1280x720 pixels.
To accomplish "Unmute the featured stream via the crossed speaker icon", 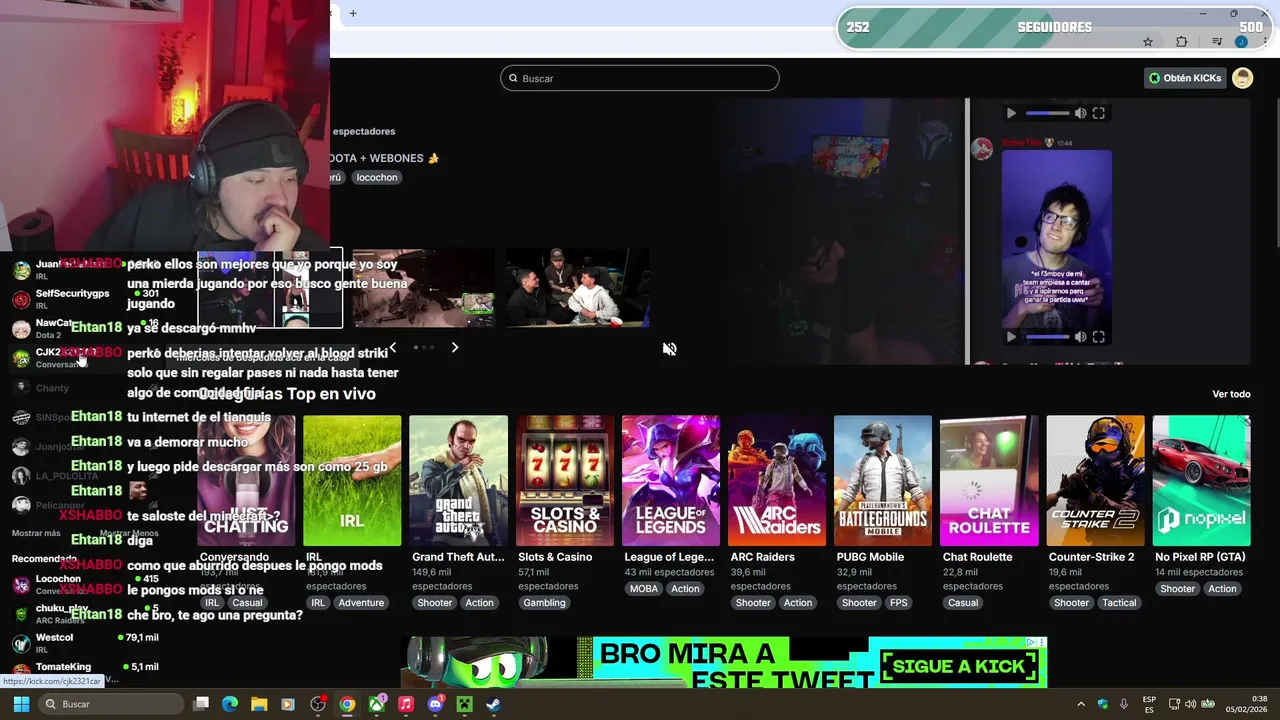I will pyautogui.click(x=670, y=349).
